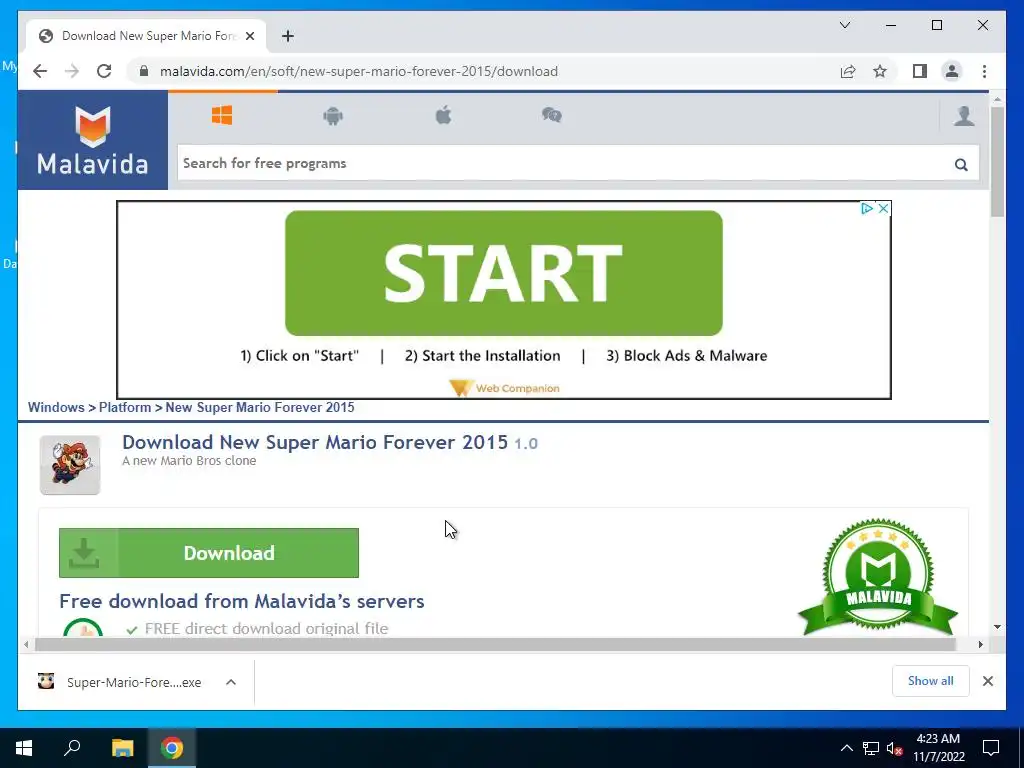Screen dimensions: 1024x768
Task: Open the network tray icon
Action: 871,748
